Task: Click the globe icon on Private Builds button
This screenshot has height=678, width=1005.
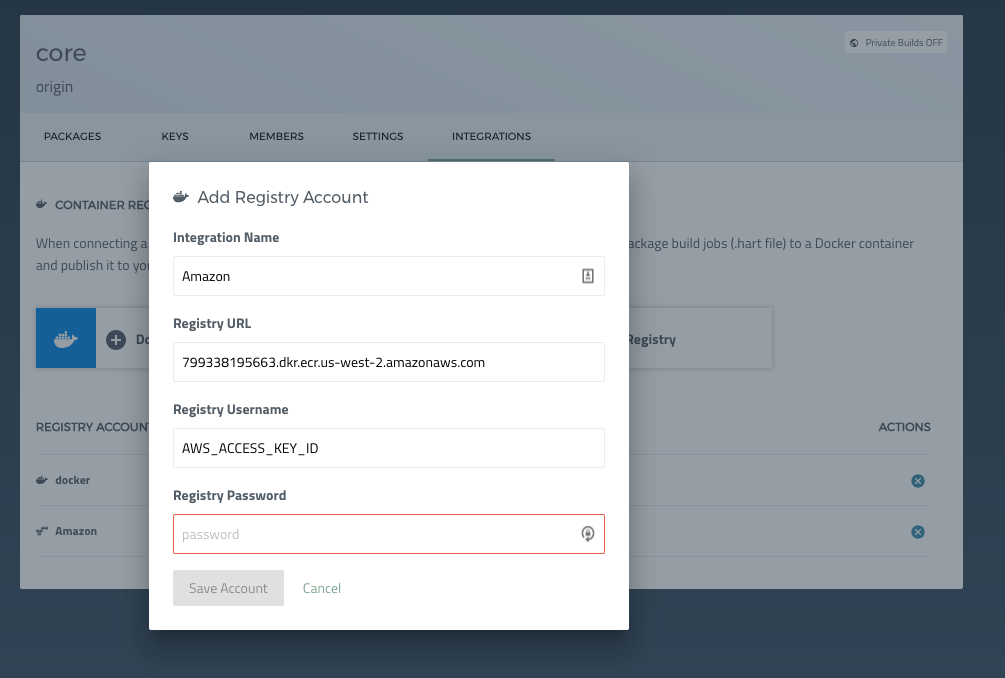Action: coord(853,42)
